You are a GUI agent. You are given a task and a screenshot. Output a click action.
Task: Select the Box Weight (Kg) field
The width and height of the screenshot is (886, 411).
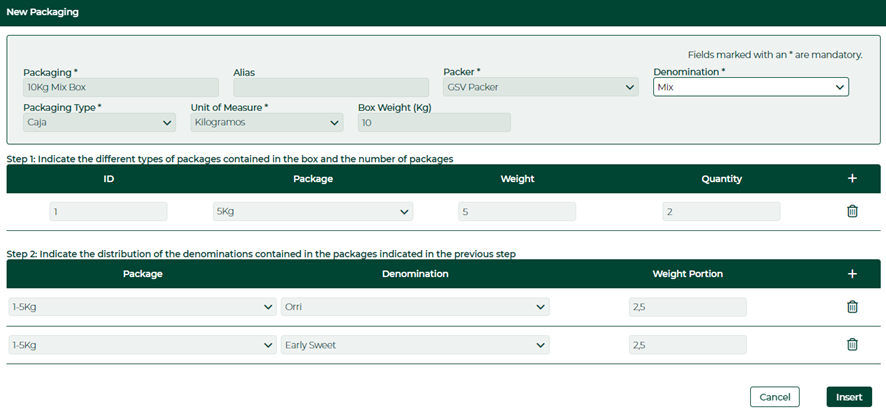coord(435,122)
